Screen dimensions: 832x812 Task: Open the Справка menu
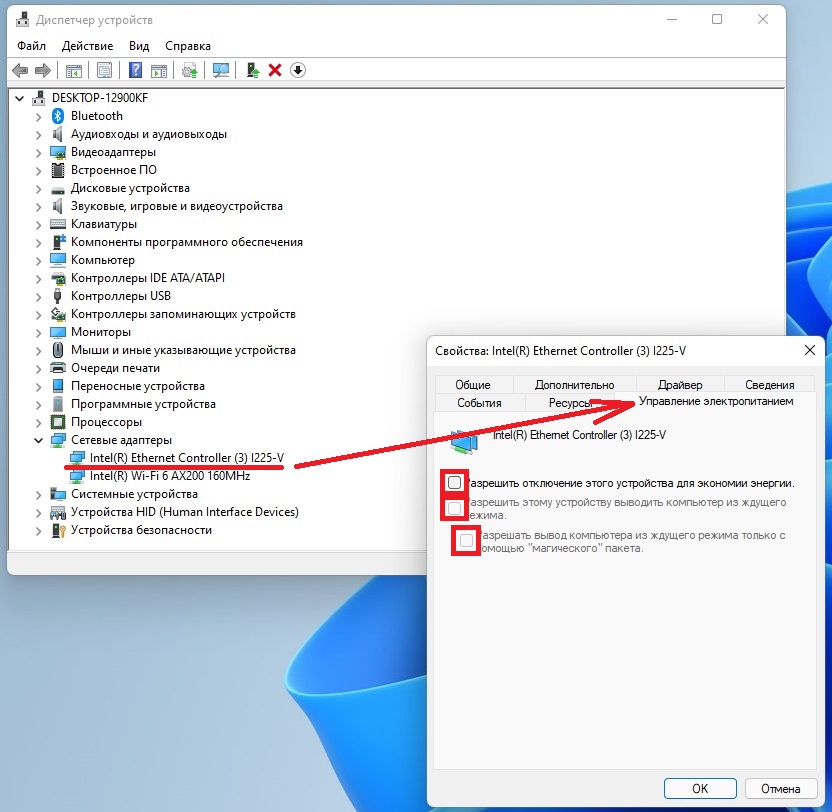(x=188, y=46)
